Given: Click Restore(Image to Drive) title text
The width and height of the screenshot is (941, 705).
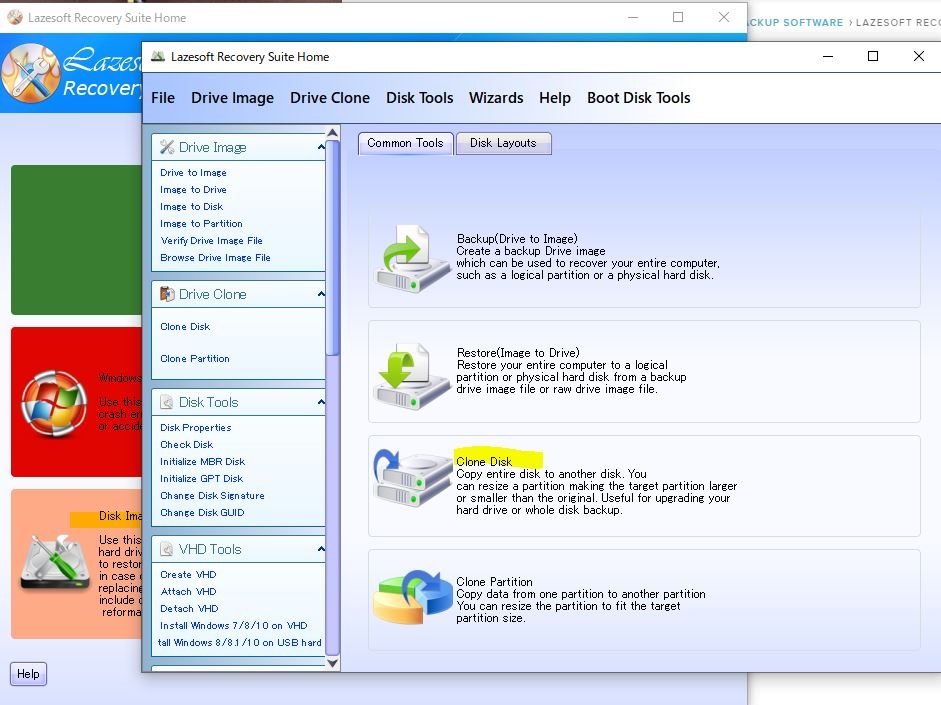Looking at the screenshot, I should click(518, 353).
